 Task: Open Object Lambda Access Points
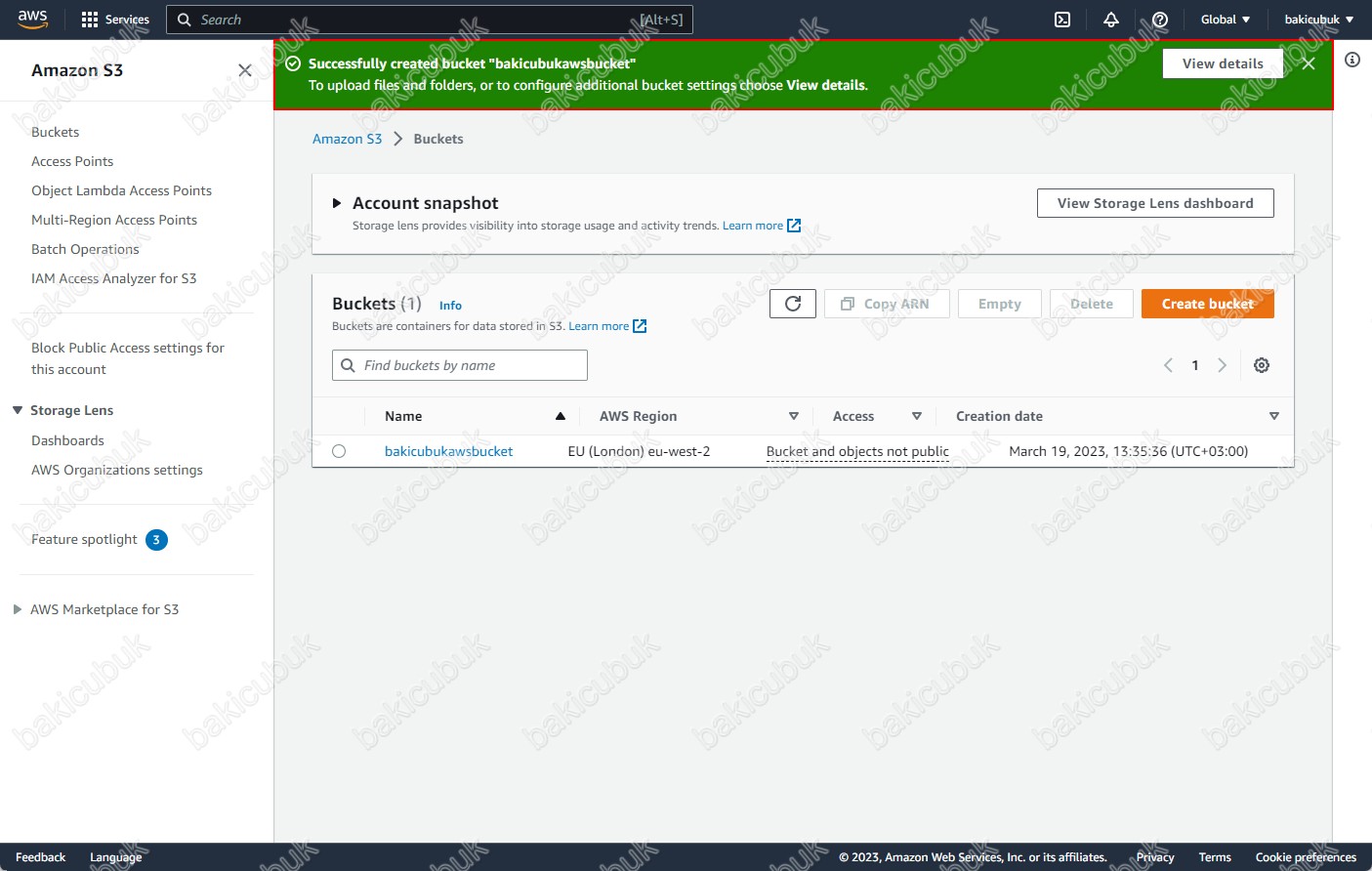[121, 190]
